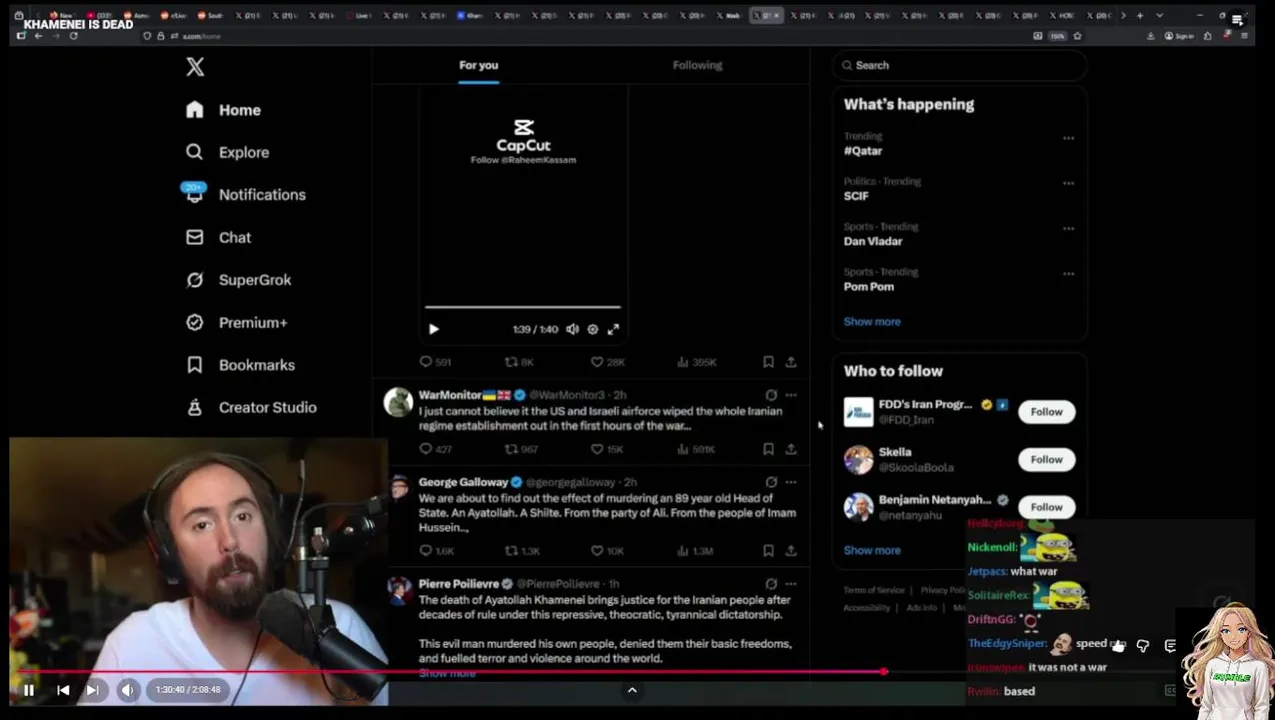This screenshot has width=1275, height=720.
Task: Open the X logo home icon
Action: click(x=195, y=67)
